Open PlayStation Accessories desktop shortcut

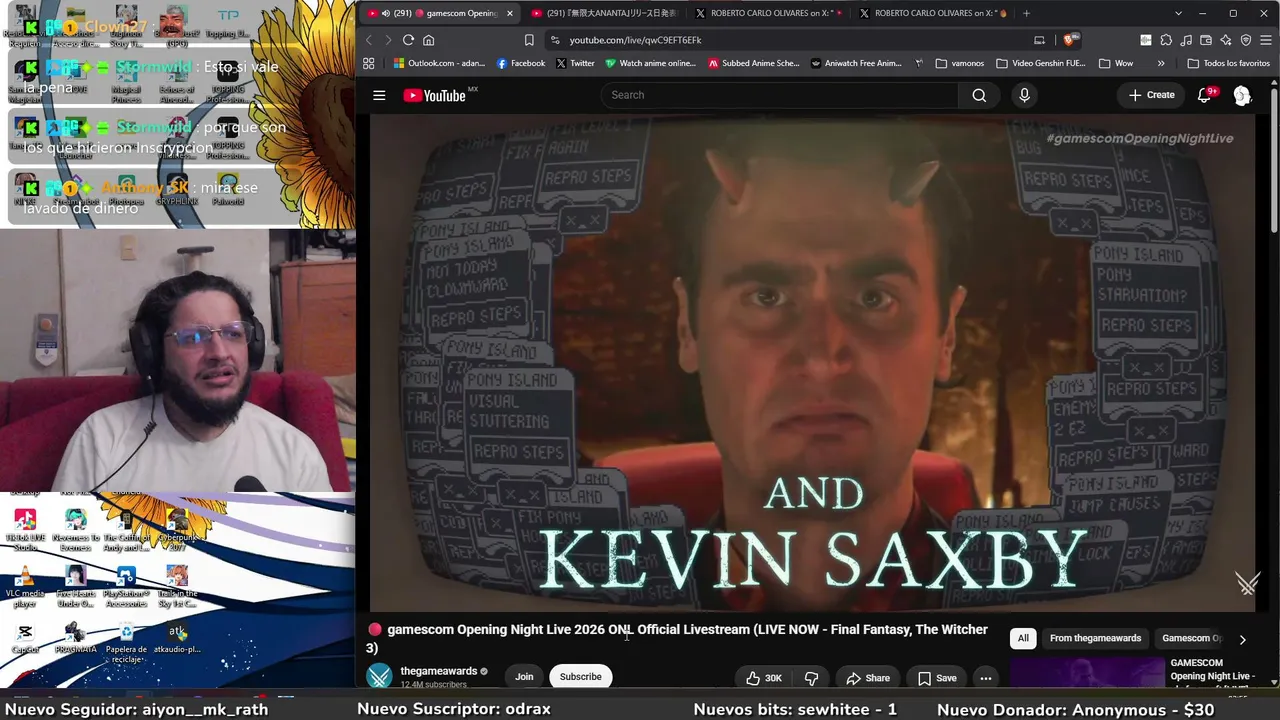[x=126, y=586]
